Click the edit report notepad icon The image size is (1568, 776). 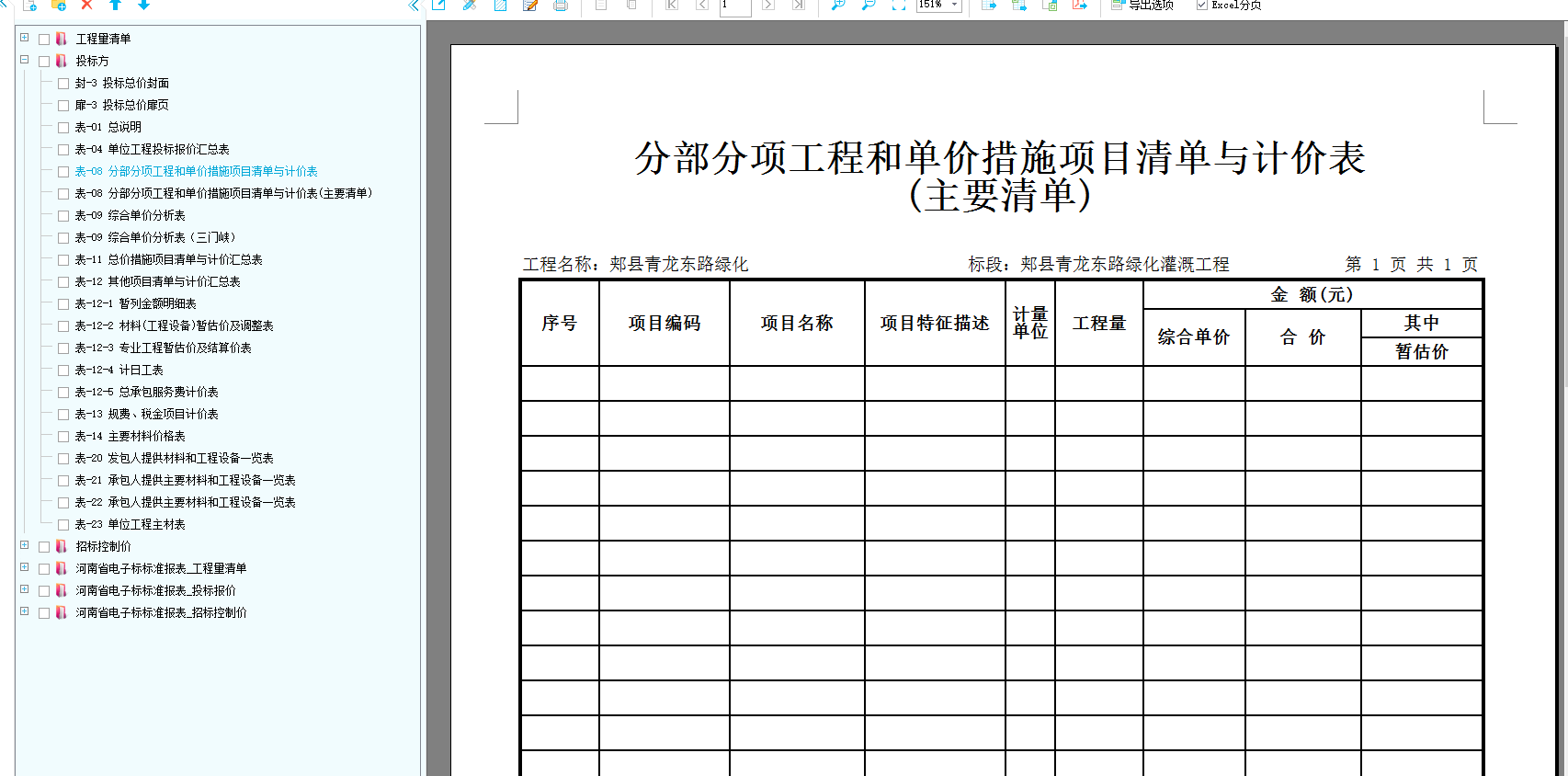tap(530, 5)
